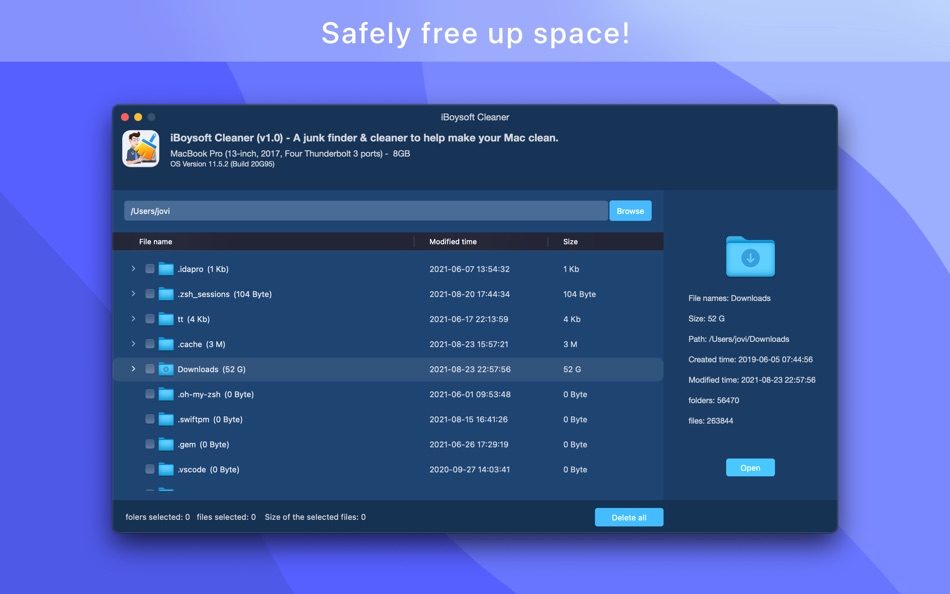Click the tt folder icon
This screenshot has width=950, height=594.
(166, 319)
